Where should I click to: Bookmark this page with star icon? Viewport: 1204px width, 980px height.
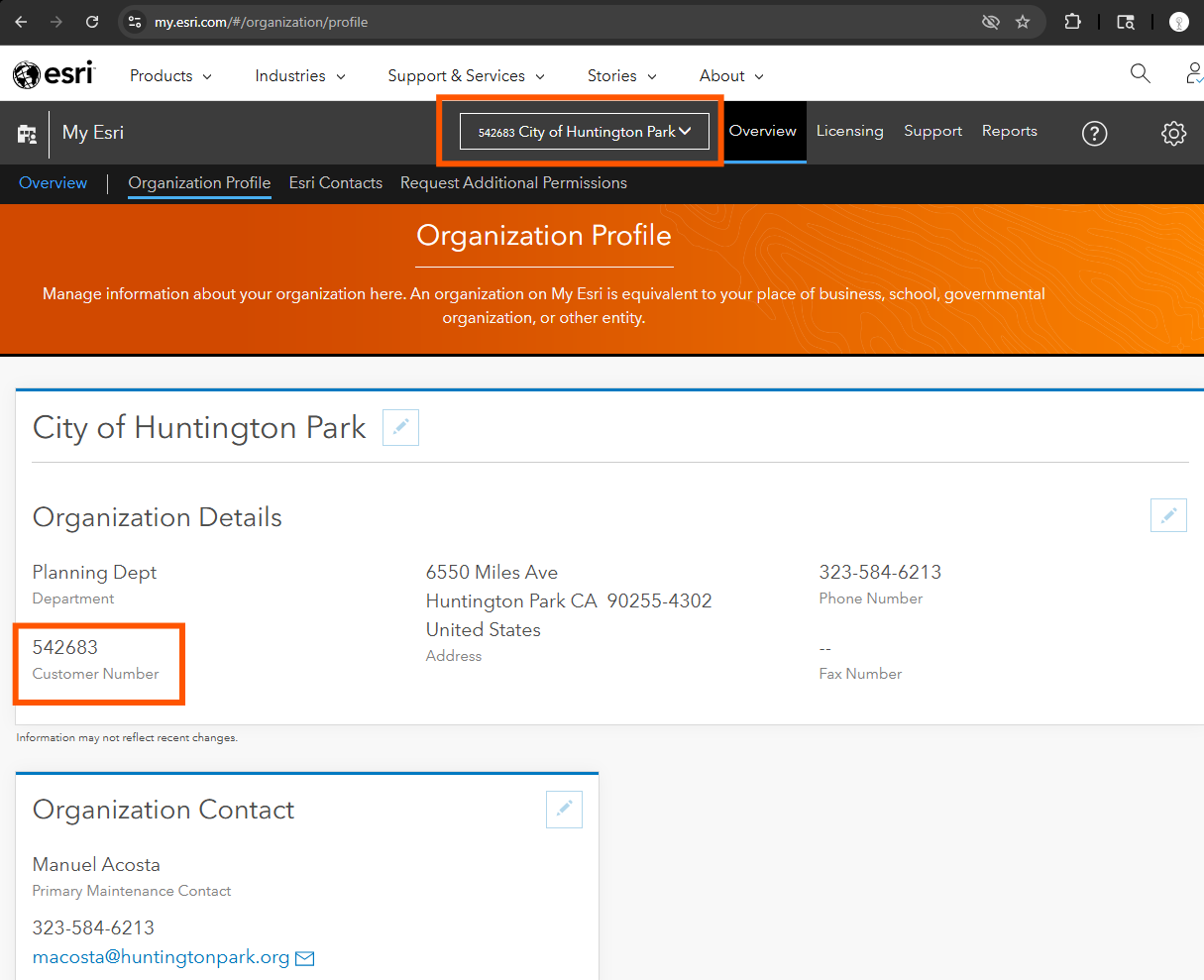(1023, 22)
